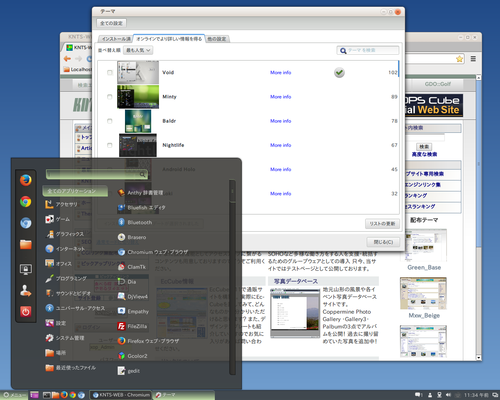Viewport: 500px width, 400px height.
Task: Launch Firefox web browser from the app list
Action: 148,341
